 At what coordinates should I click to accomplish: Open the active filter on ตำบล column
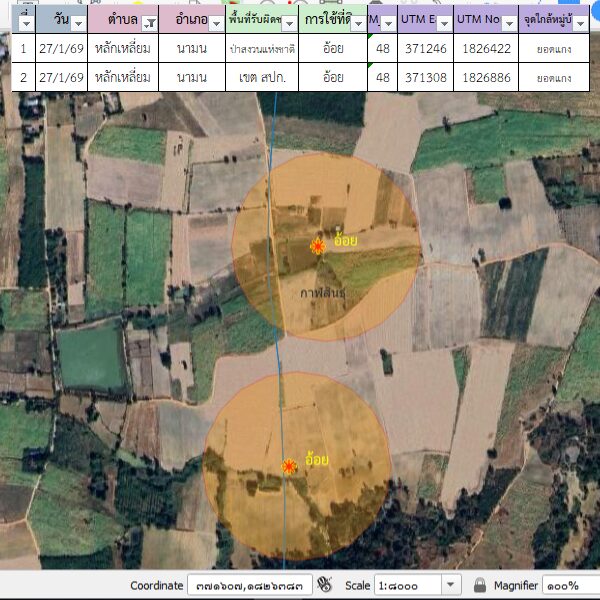pos(149,23)
